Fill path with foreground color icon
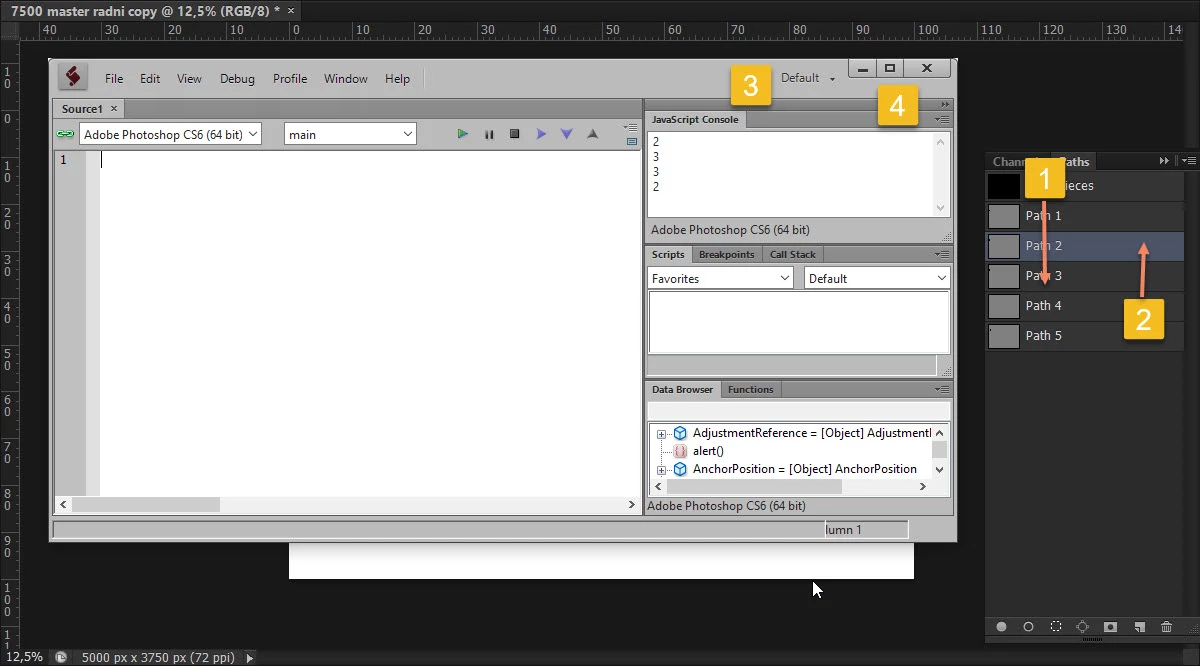Image resolution: width=1200 pixels, height=666 pixels. coord(1001,627)
